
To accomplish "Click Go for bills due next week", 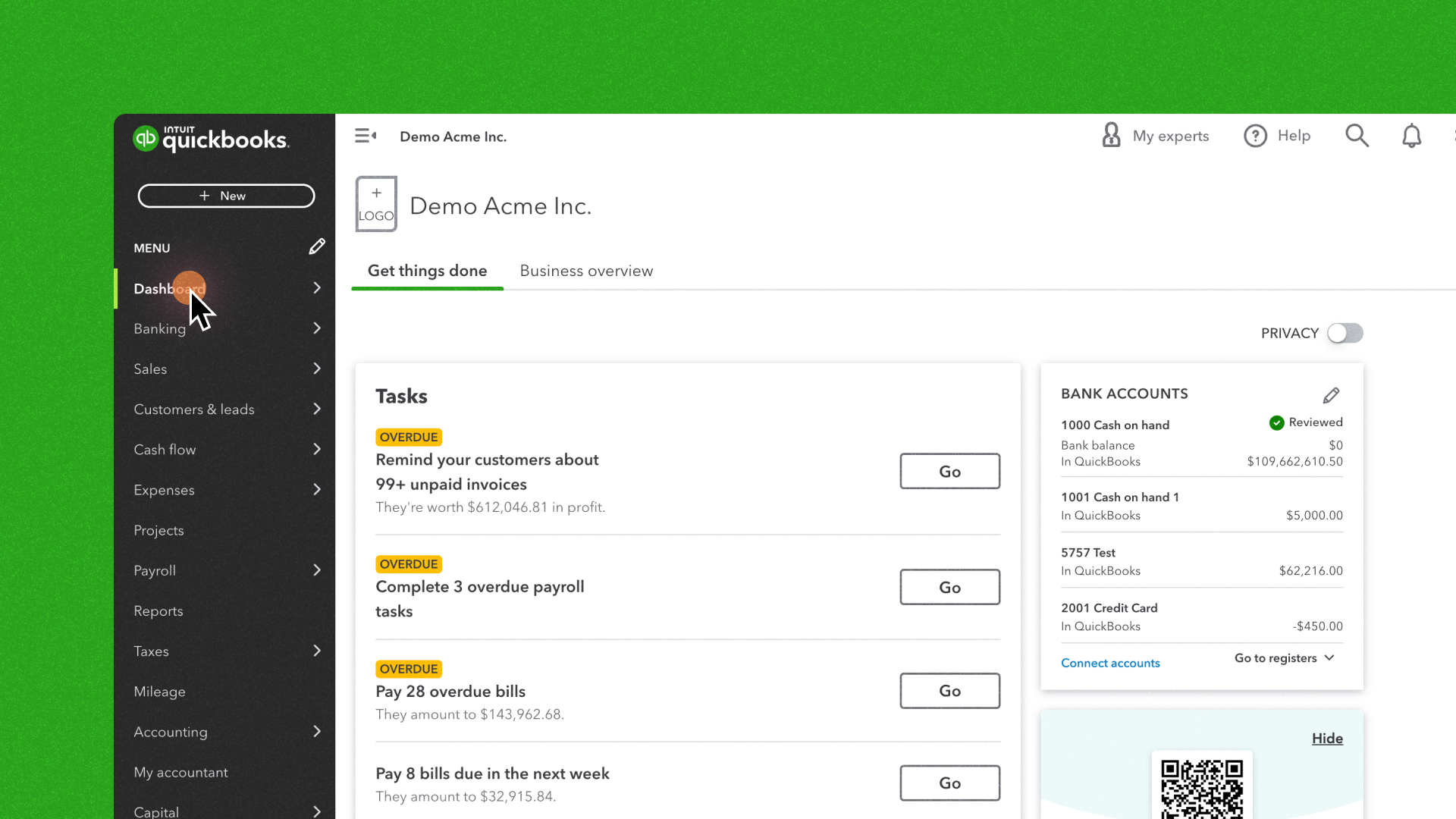I will [949, 783].
